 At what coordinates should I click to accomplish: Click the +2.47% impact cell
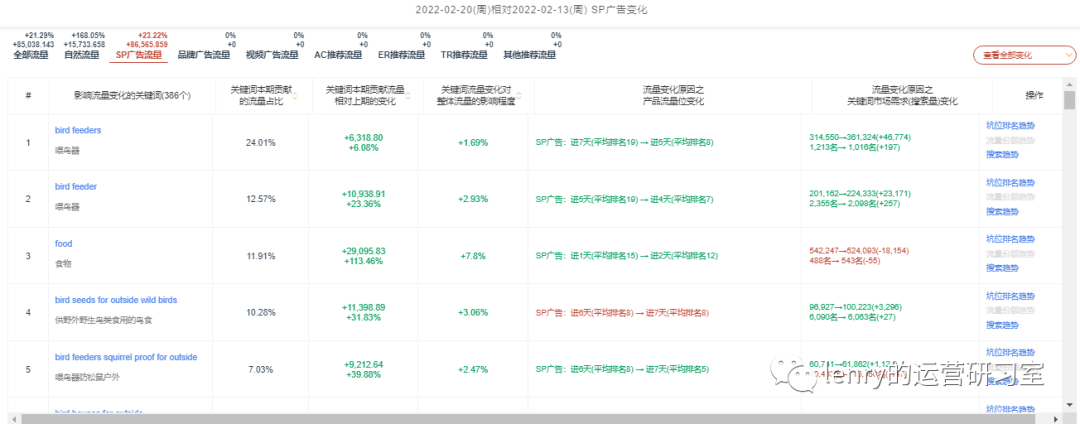point(472,370)
